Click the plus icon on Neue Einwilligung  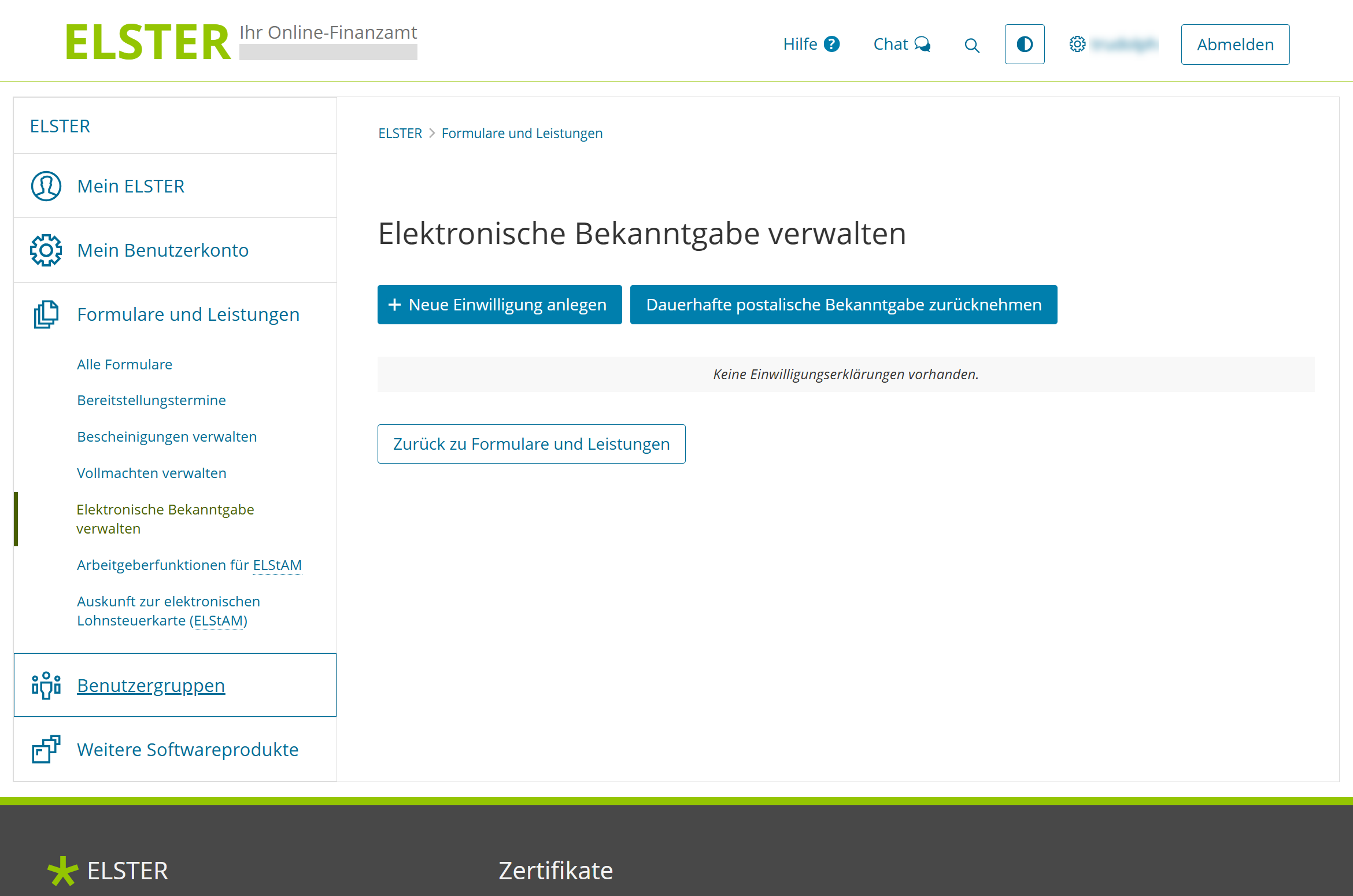394,305
